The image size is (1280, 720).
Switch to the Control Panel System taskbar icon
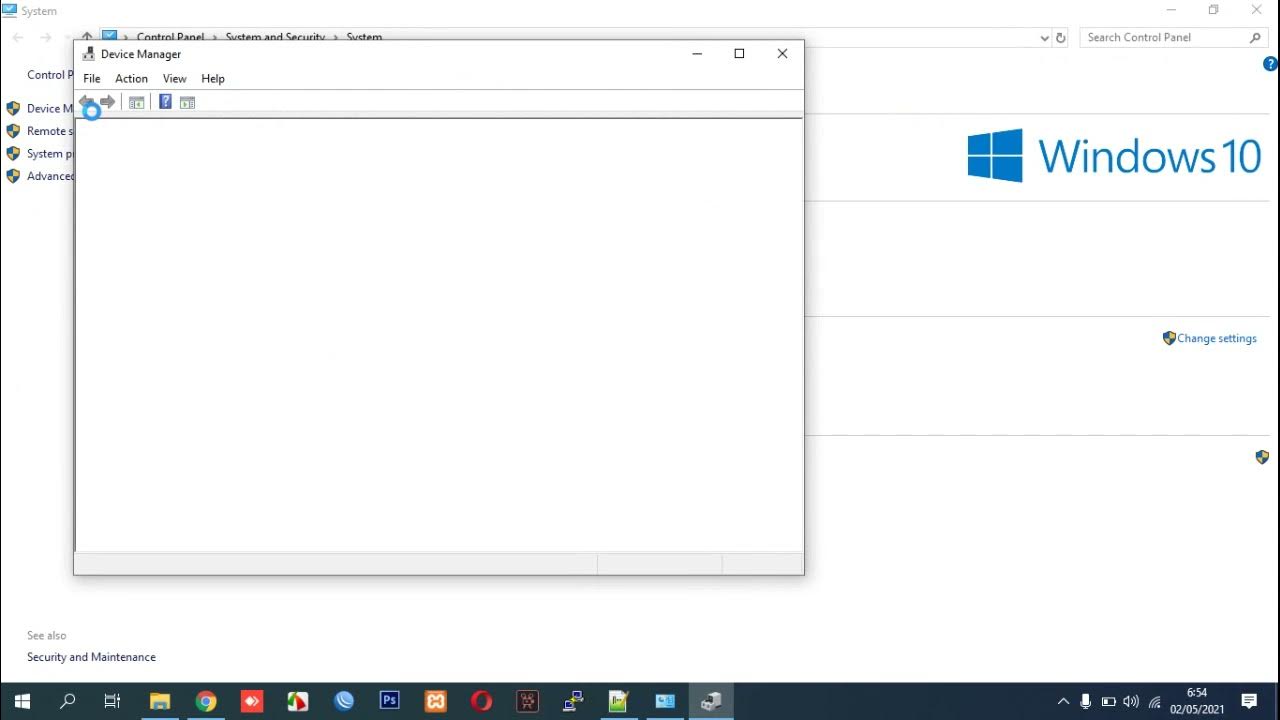point(665,701)
